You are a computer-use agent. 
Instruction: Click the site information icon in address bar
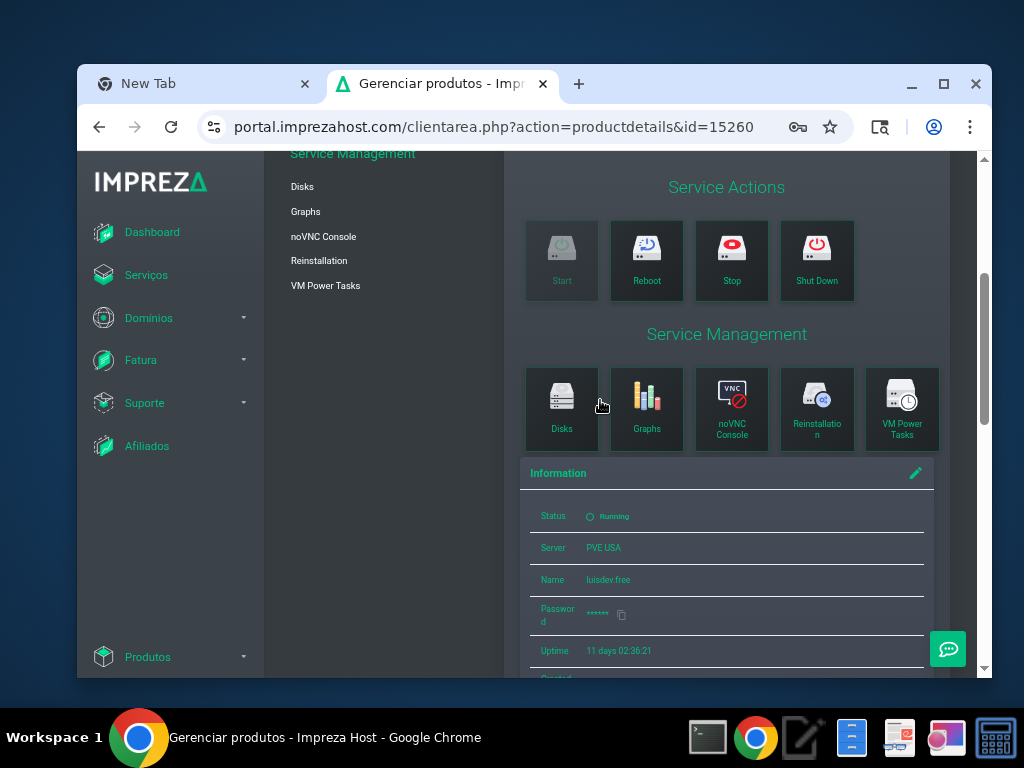214,127
